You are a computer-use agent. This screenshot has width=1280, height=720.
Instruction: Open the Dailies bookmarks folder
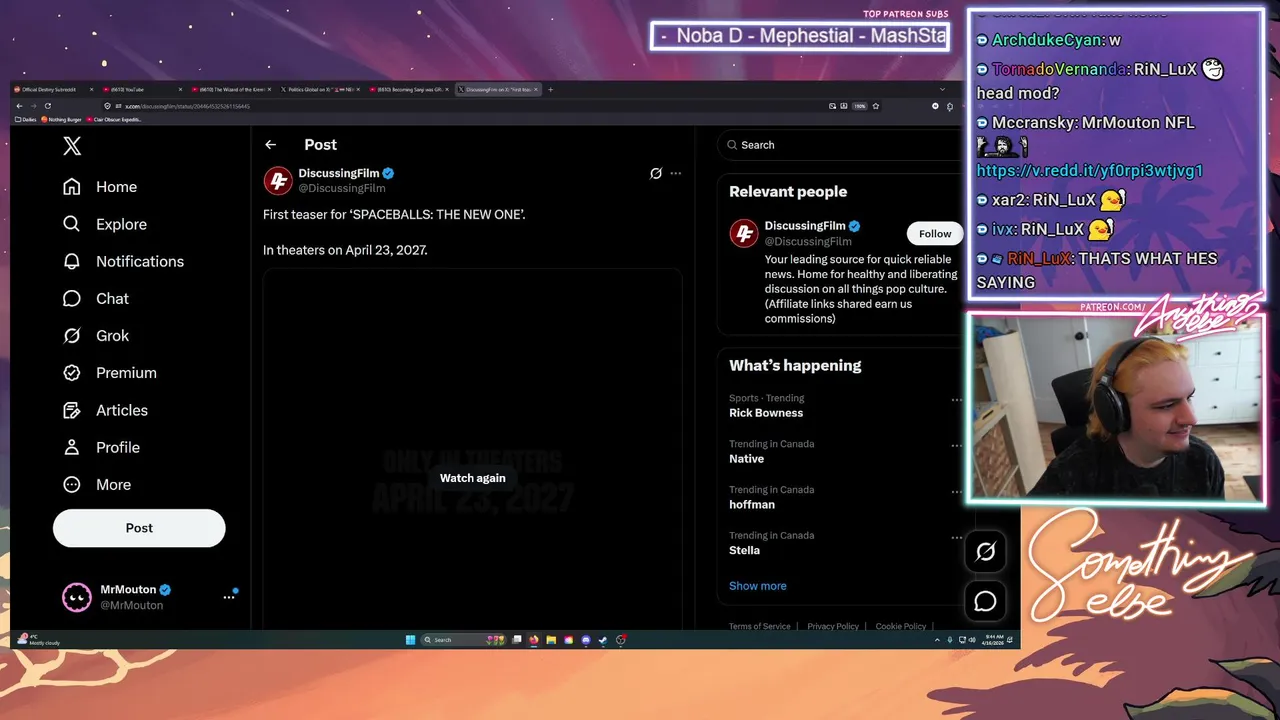[26, 120]
